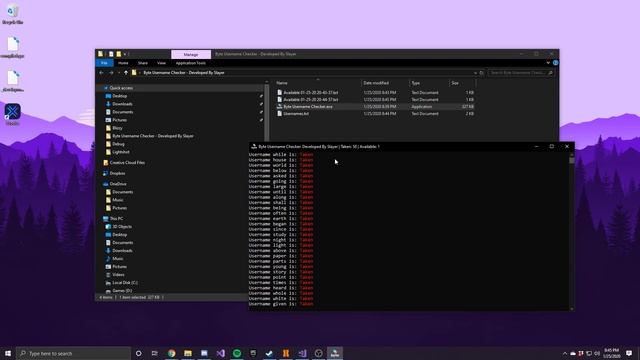Image resolution: width=640 pixels, height=360 pixels.
Task: Click the OneDrive cloud tray icon
Action: tap(573, 353)
